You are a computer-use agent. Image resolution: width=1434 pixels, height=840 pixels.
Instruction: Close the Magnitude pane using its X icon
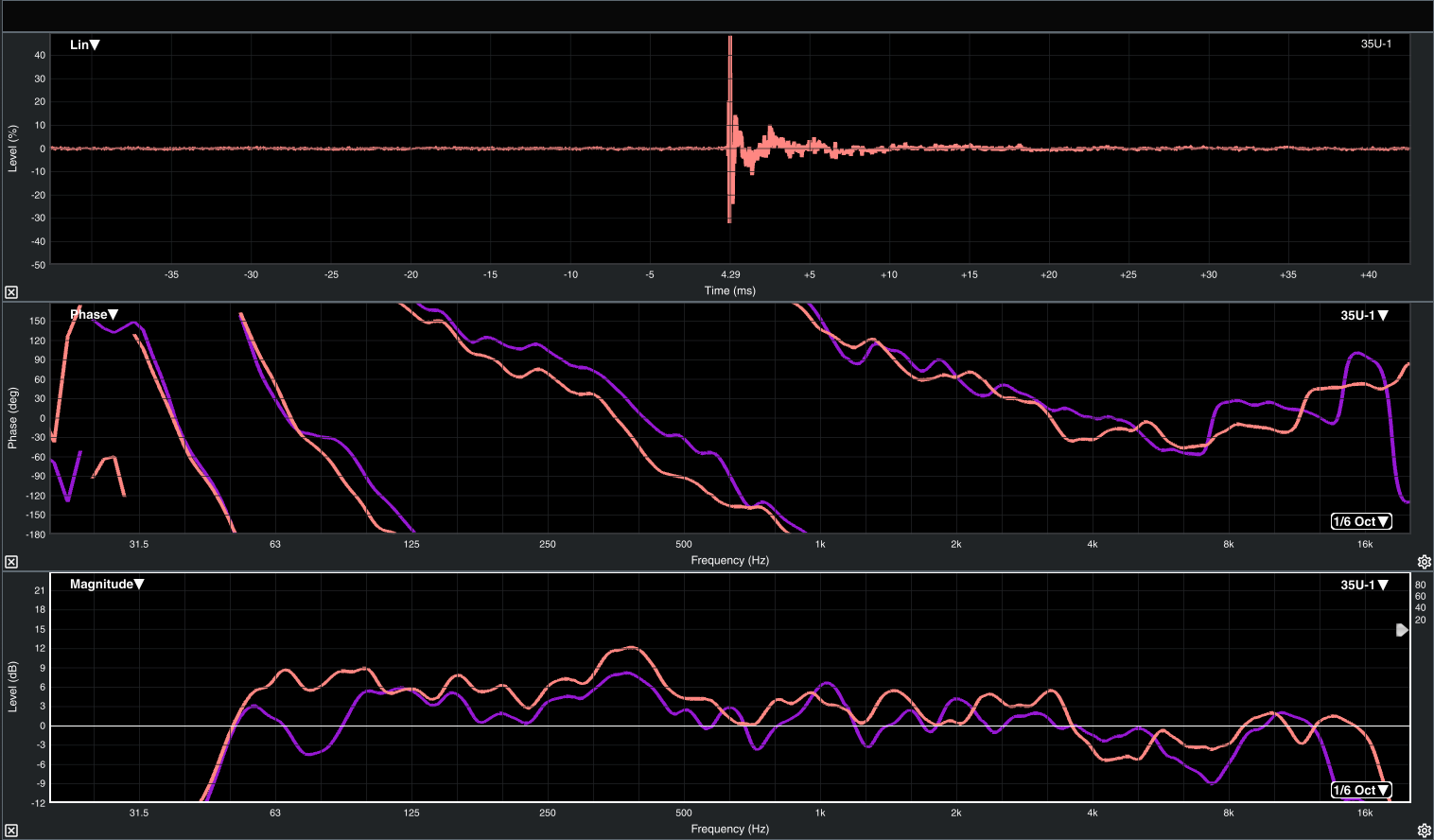click(11, 831)
